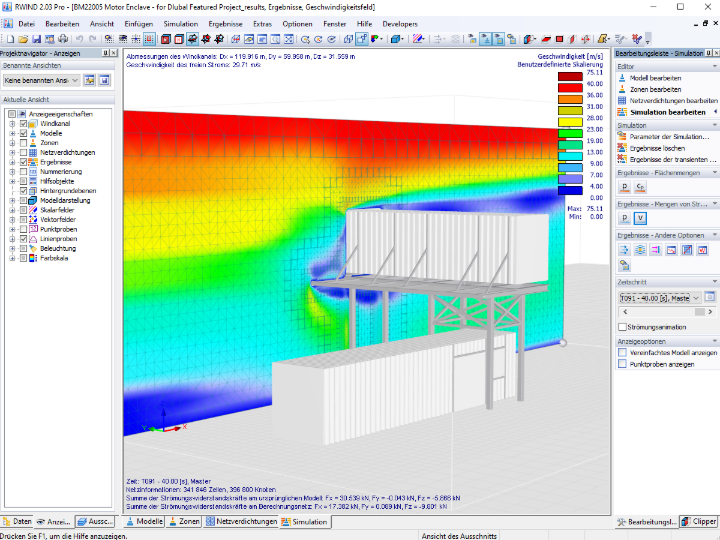
Task: Click the dark blue 4.00 legend swatch
Action: click(570, 190)
